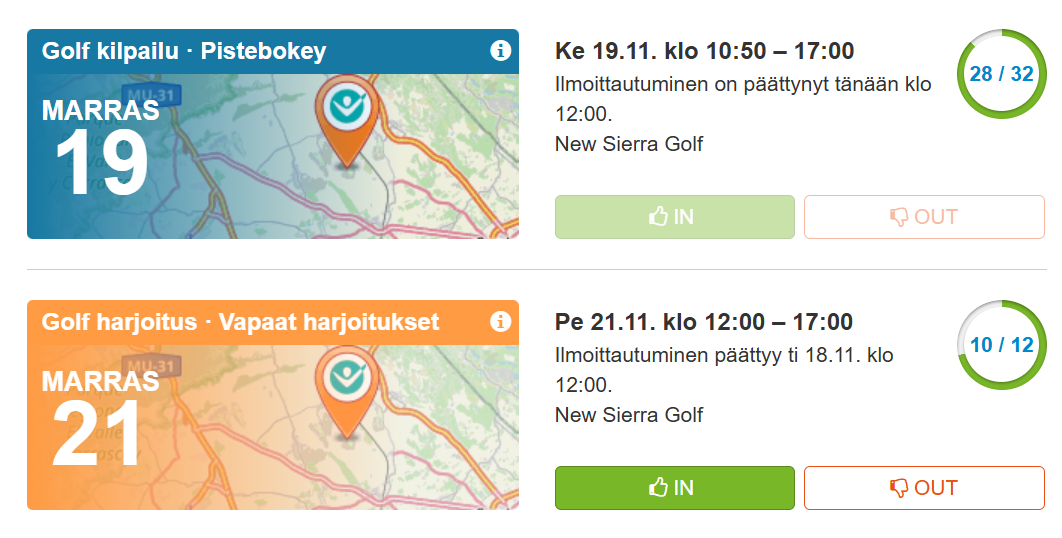Open info icon on Golf harjoitus card

[x=501, y=322]
